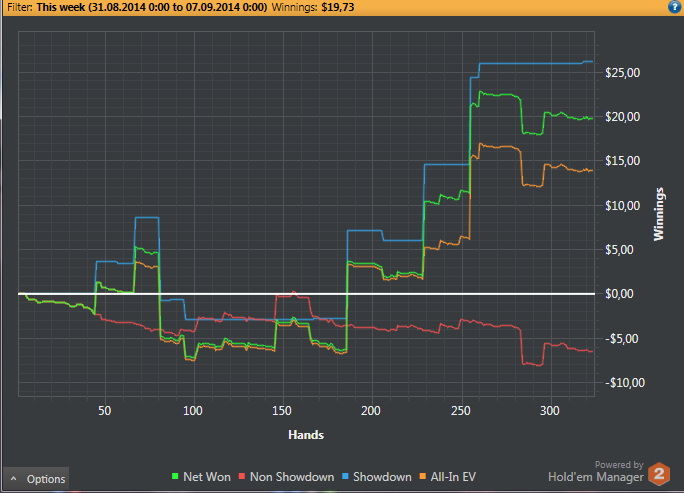
Task: Click the orange All-In EV color square
Action: point(423,476)
